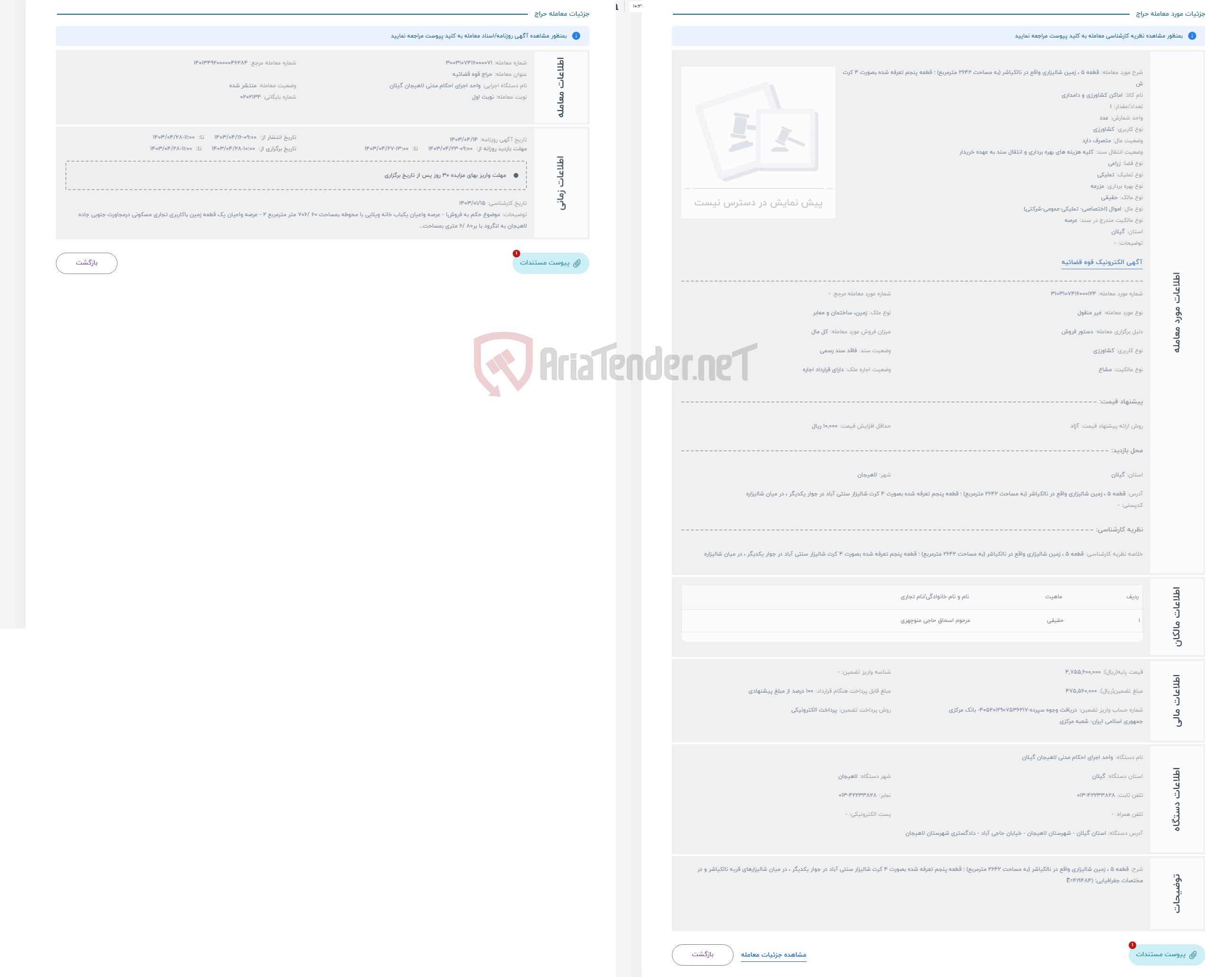Click the مشاهده جزئیات معامله button
Viewport: 1232px width, 977px height.
(x=805, y=954)
